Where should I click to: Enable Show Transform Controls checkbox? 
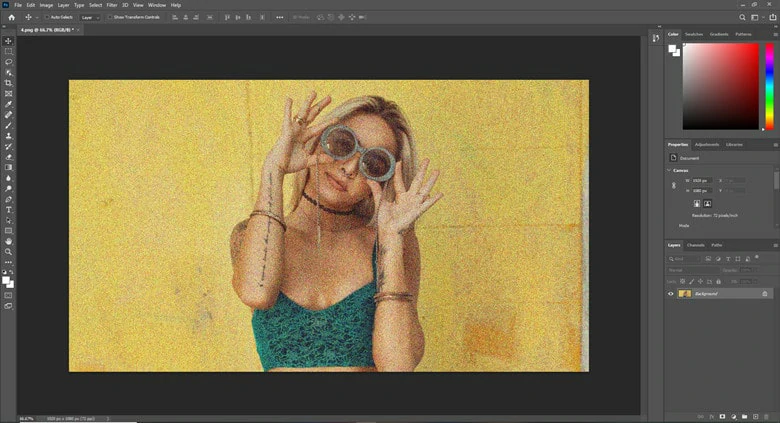click(110, 17)
